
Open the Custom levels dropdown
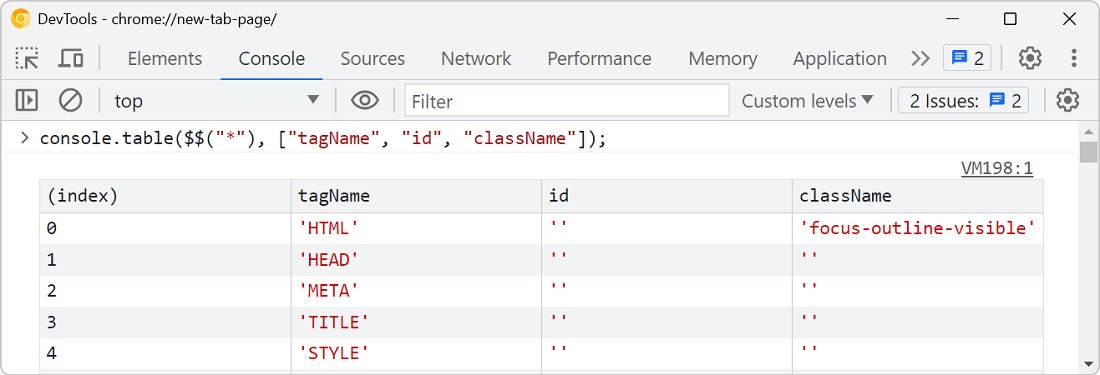pos(807,101)
